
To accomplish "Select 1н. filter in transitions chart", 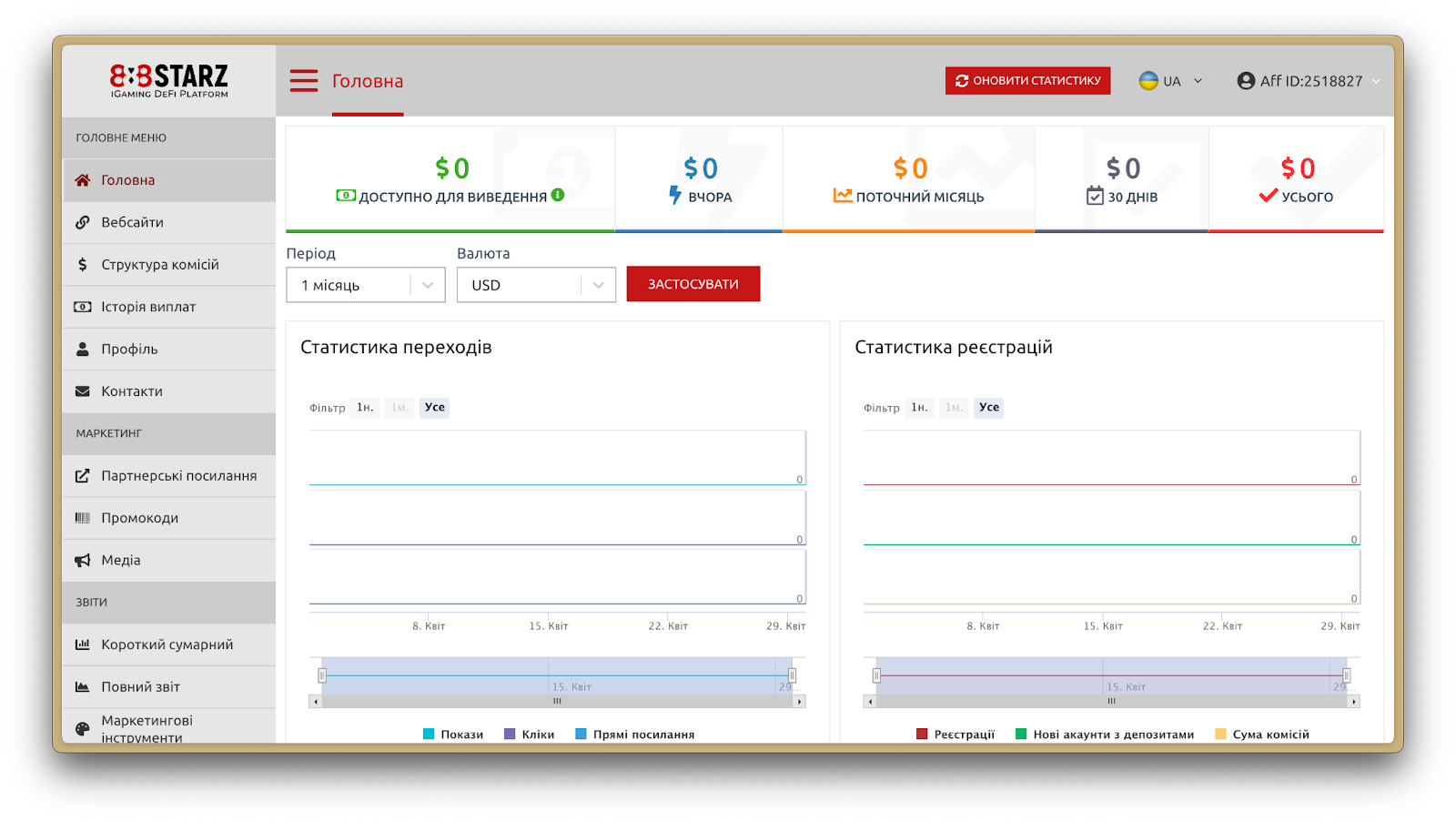I will pos(365,407).
